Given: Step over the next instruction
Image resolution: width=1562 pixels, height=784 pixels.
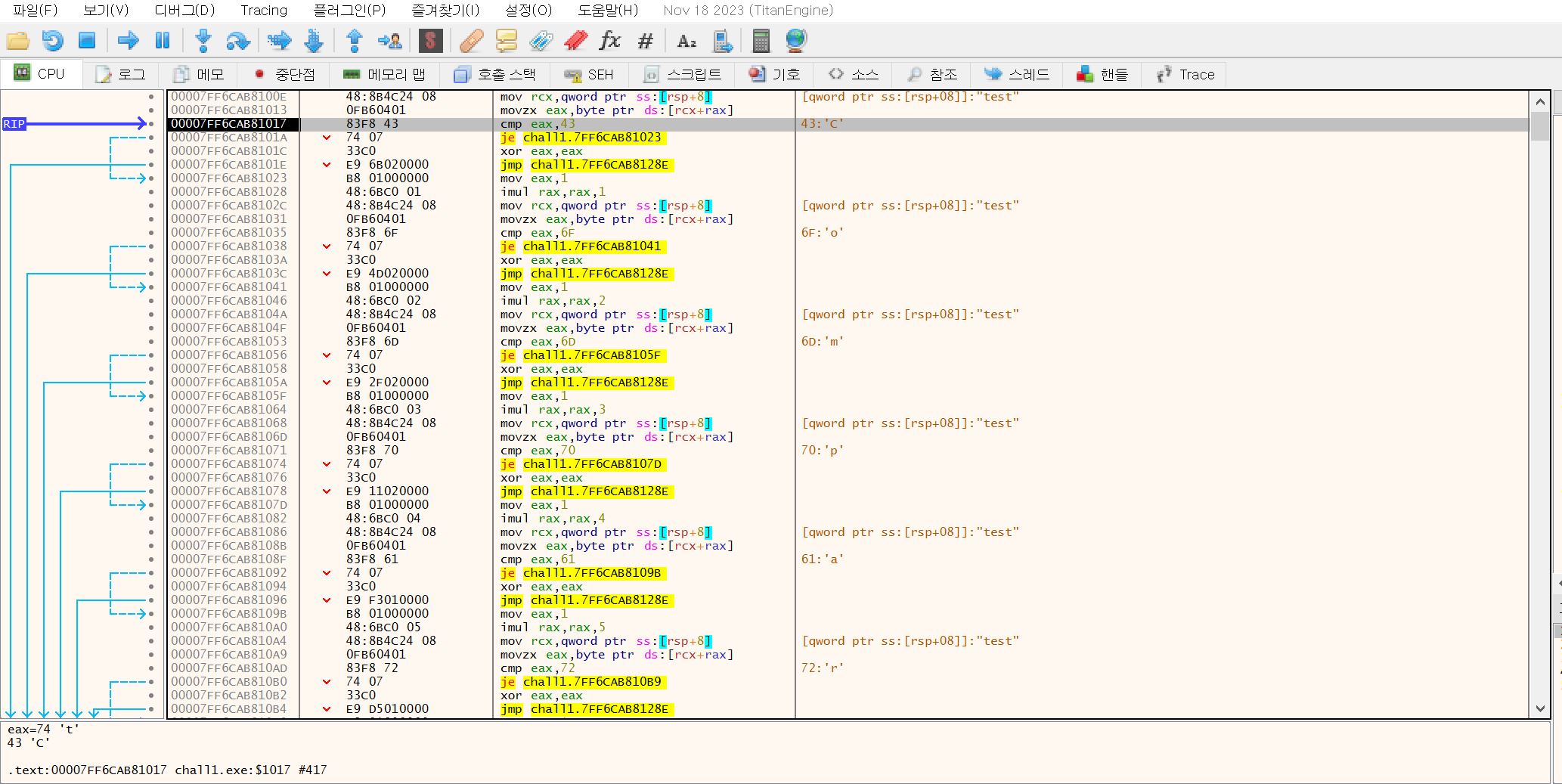Looking at the screenshot, I should [238, 41].
